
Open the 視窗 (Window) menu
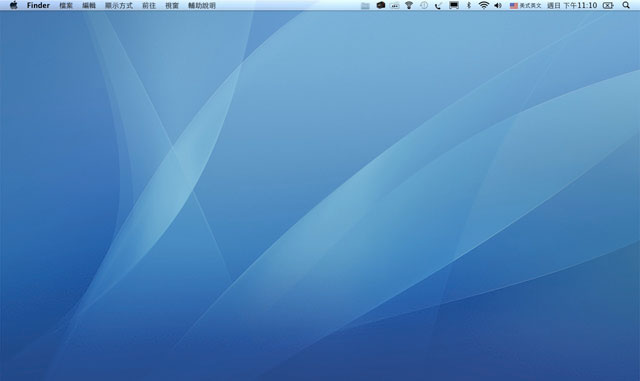(x=172, y=6)
